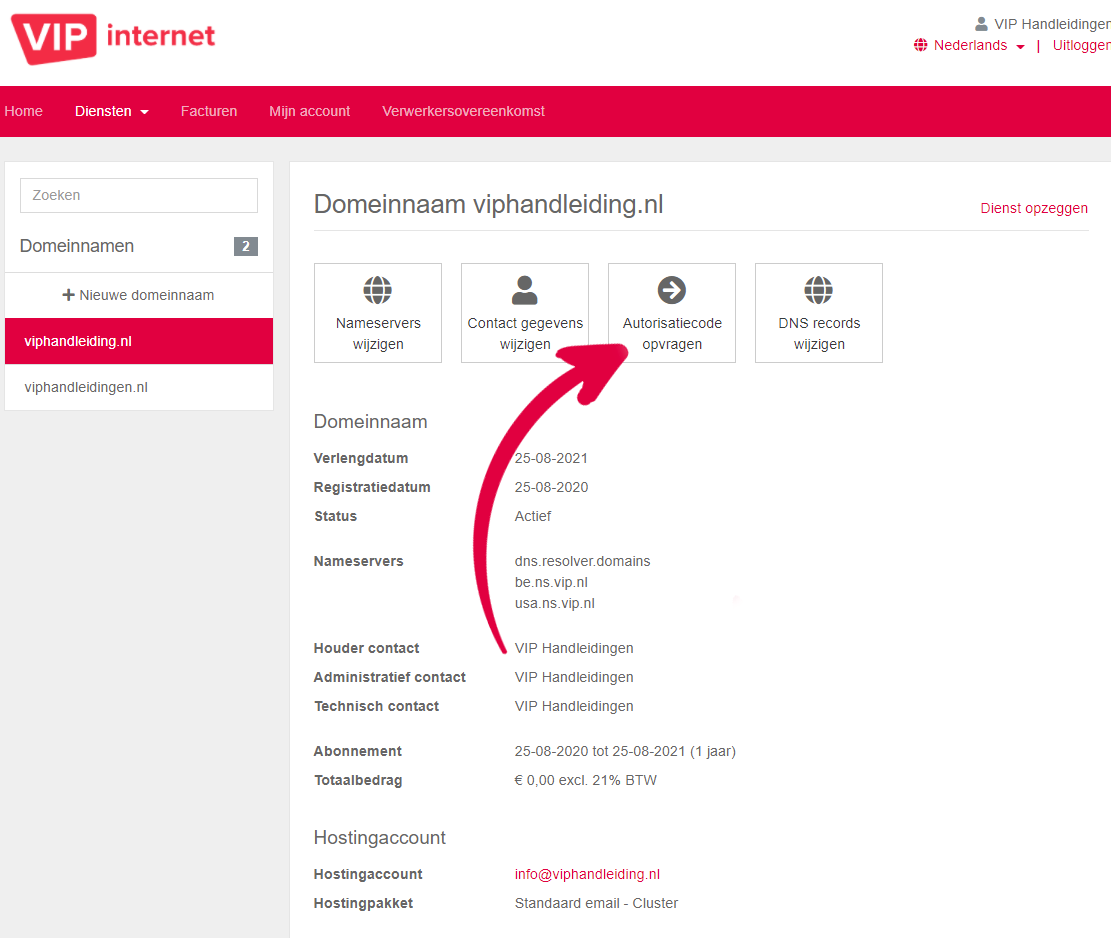Image resolution: width=1111 pixels, height=938 pixels.
Task: Click the globe icon above Nameservers wijzigen
Action: [x=378, y=290]
